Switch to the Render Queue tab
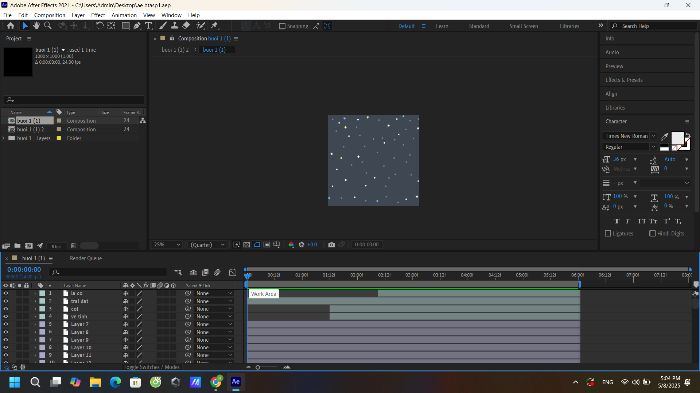The width and height of the screenshot is (700, 393). (x=86, y=258)
